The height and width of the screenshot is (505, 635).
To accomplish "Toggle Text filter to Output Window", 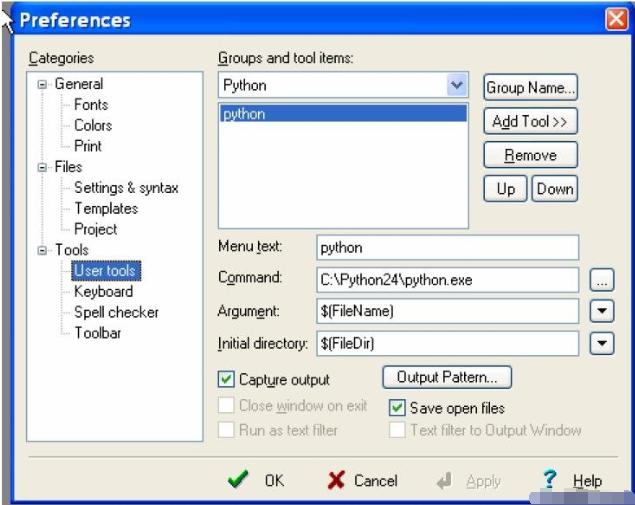I will point(397,430).
